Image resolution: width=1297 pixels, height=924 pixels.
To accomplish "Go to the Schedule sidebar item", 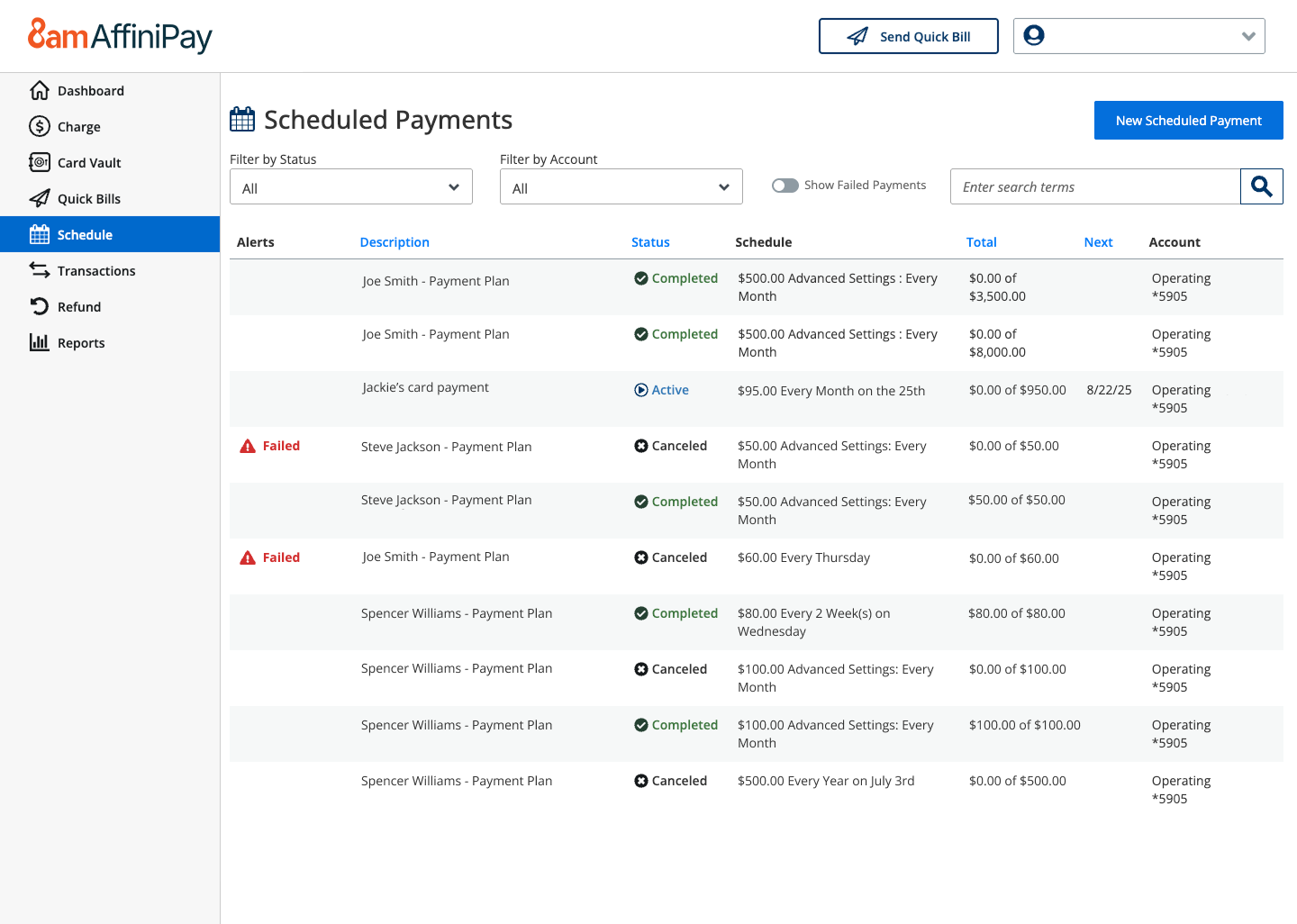I will point(85,235).
